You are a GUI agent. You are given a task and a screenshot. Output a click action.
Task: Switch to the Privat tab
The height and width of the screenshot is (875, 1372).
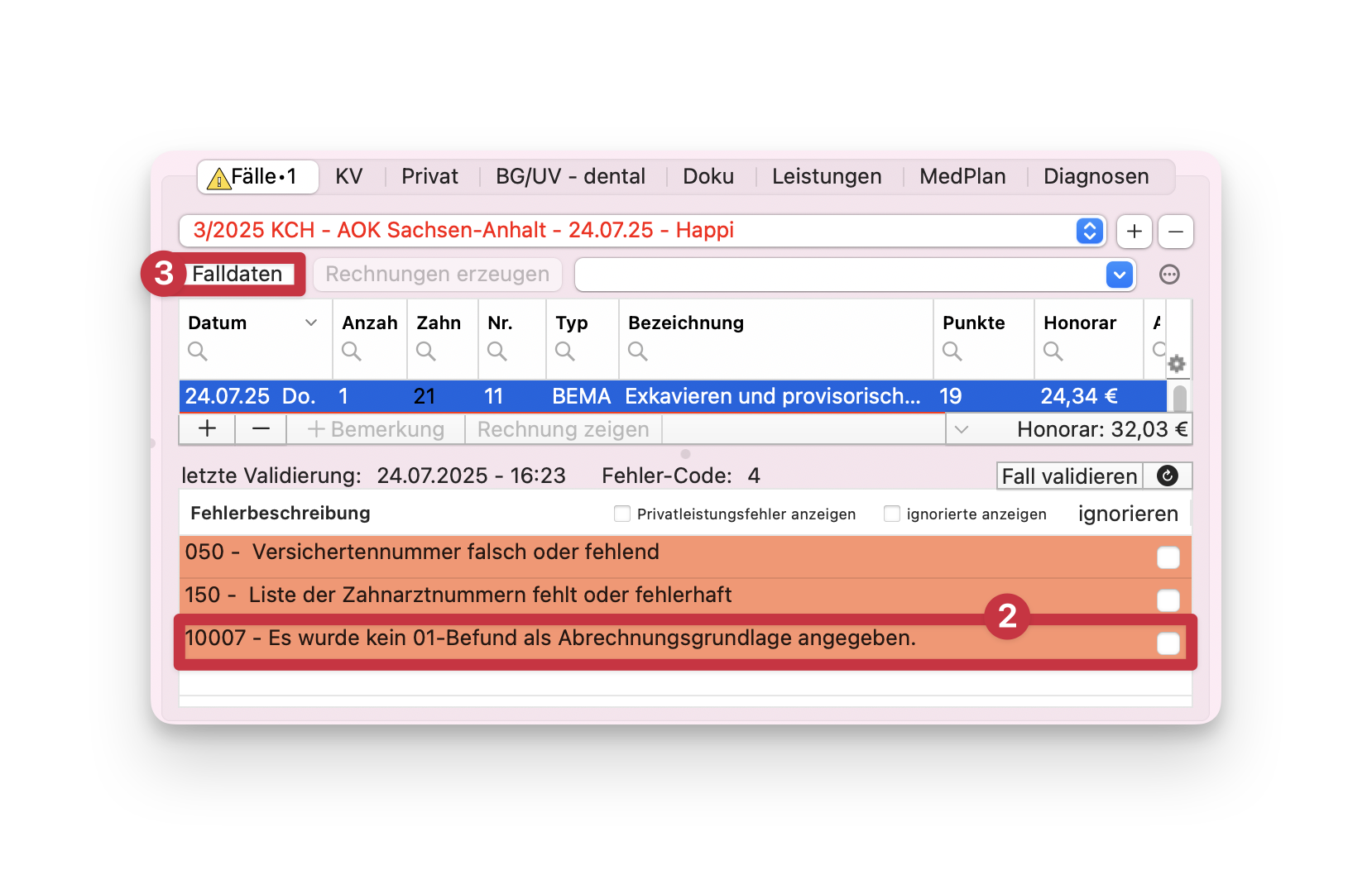pos(429,177)
